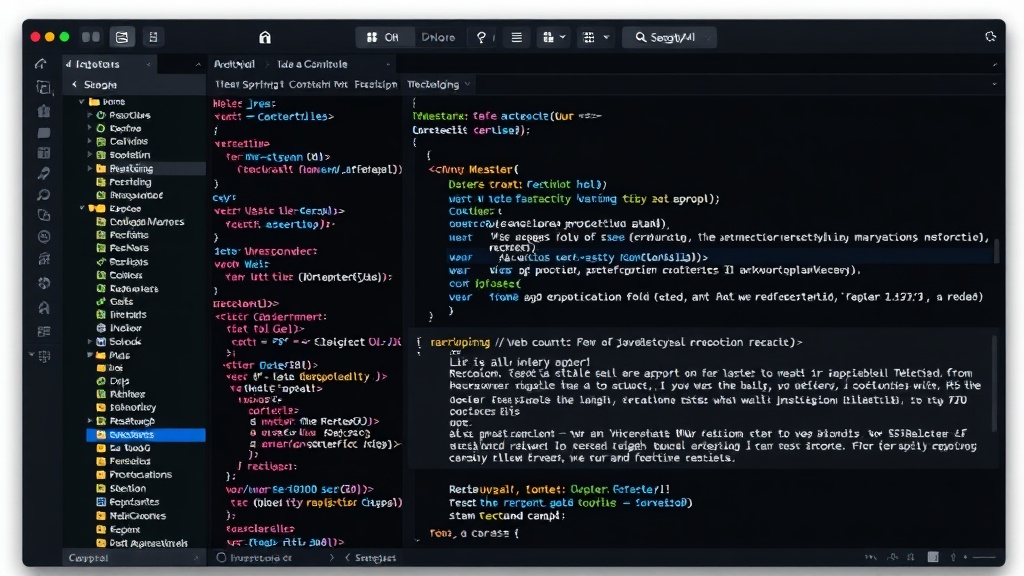Open the 'Cavrptal' panel at the sidebar bottom
This screenshot has width=1024, height=576.
point(134,558)
